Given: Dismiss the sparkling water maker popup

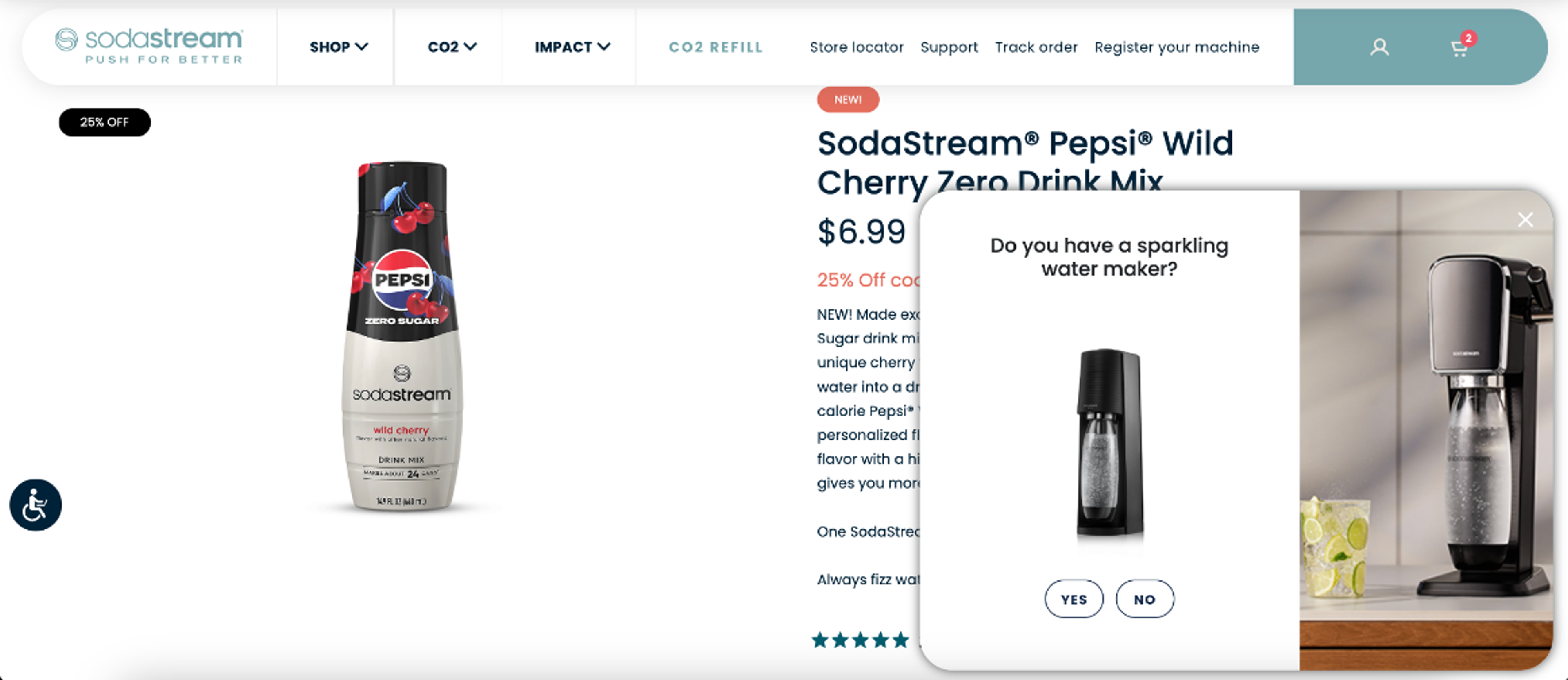Looking at the screenshot, I should [1525, 220].
